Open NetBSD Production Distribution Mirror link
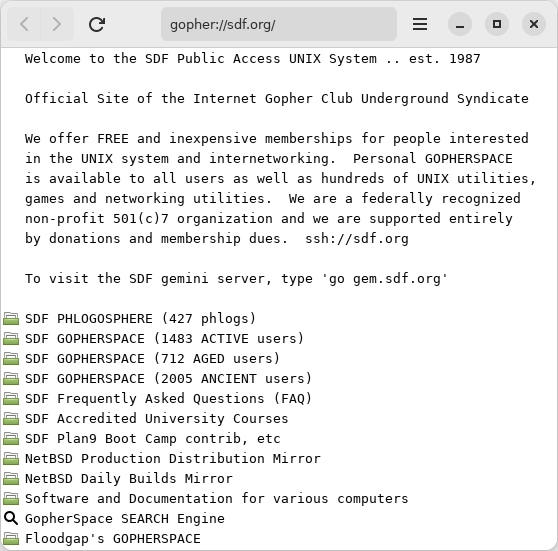Screen dimensions: 558x551 [173, 458]
